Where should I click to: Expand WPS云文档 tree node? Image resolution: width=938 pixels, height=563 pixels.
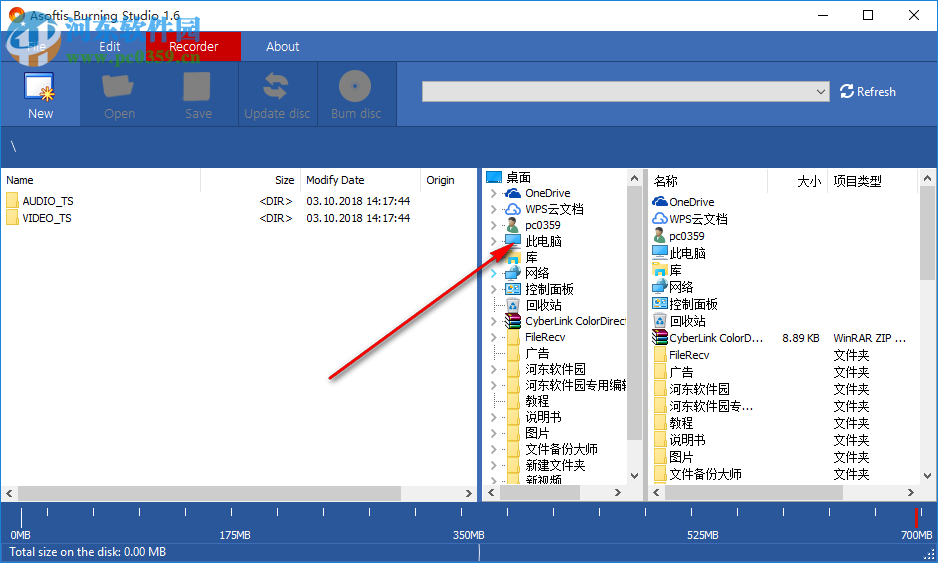(494, 209)
